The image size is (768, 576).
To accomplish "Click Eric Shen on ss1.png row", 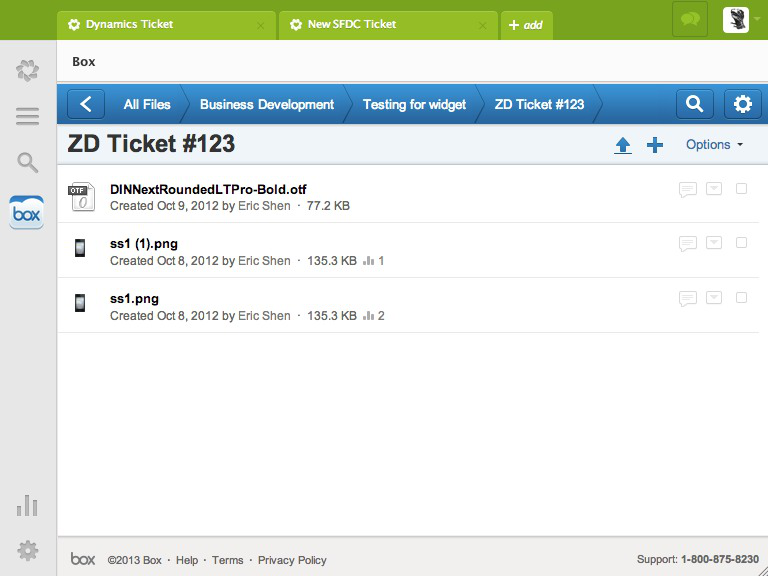I will tap(264, 315).
